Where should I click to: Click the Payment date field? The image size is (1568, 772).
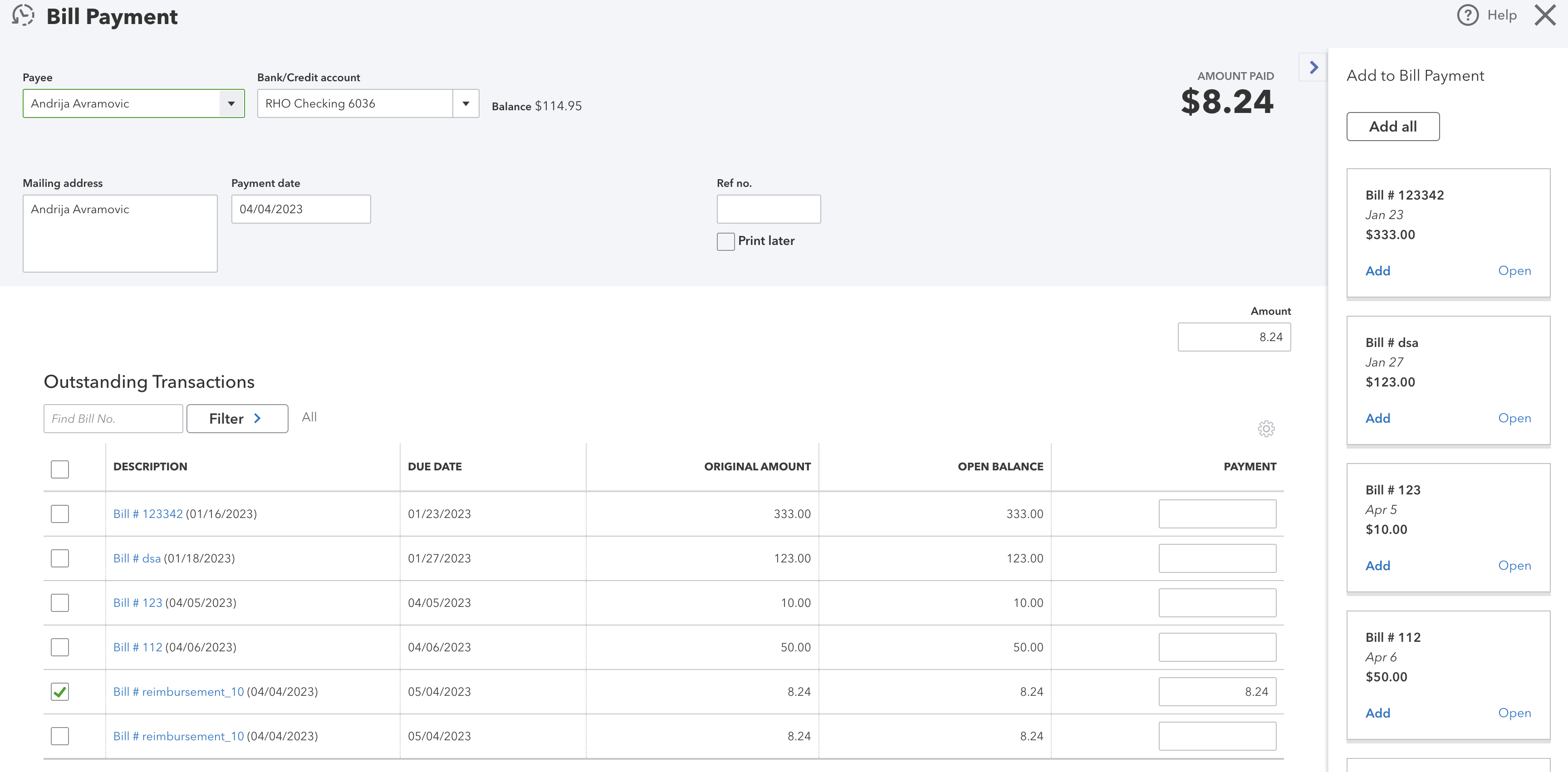tap(301, 209)
